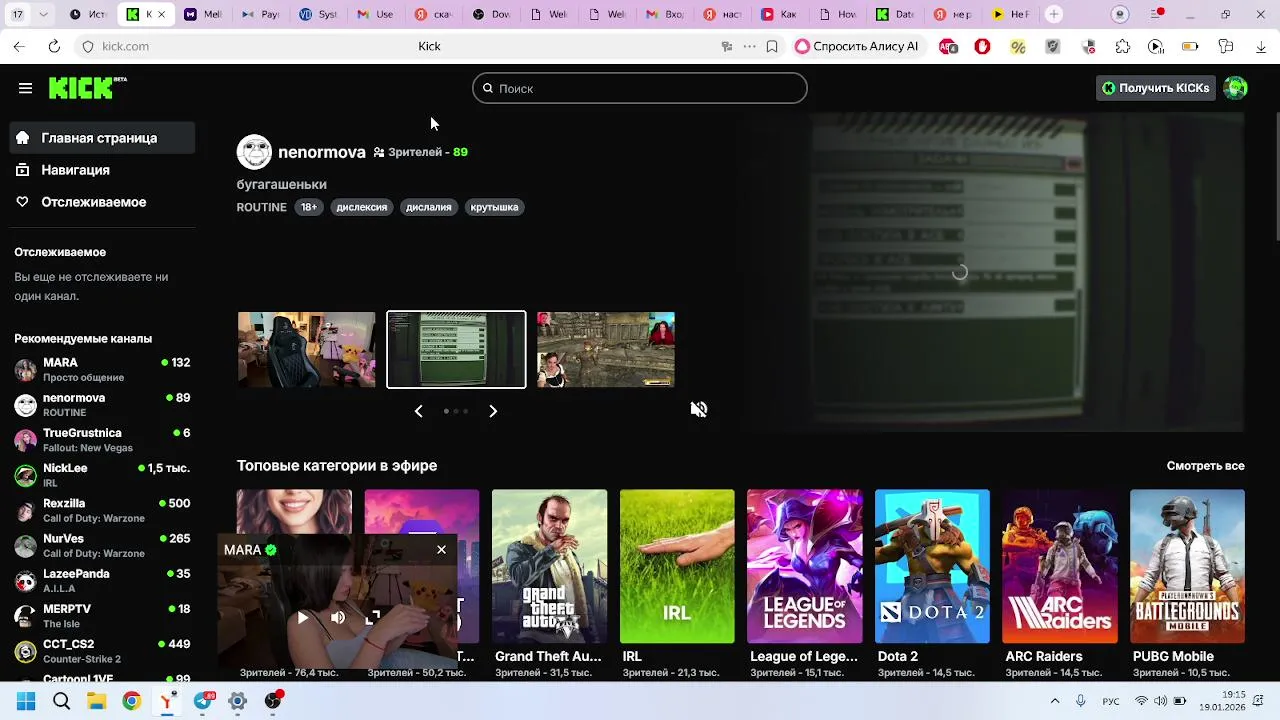Switch to the Pay tab
The height and width of the screenshot is (720, 1280).
pyautogui.click(x=261, y=15)
